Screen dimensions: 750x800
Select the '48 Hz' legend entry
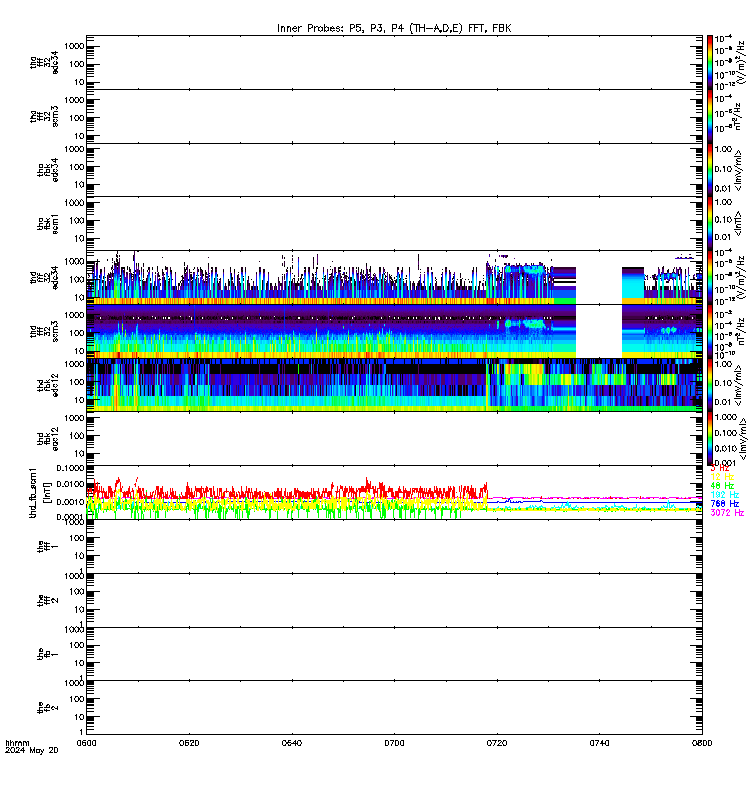(722, 486)
